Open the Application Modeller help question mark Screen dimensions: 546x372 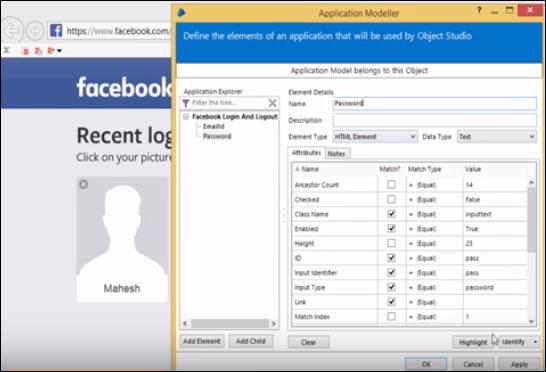479,10
